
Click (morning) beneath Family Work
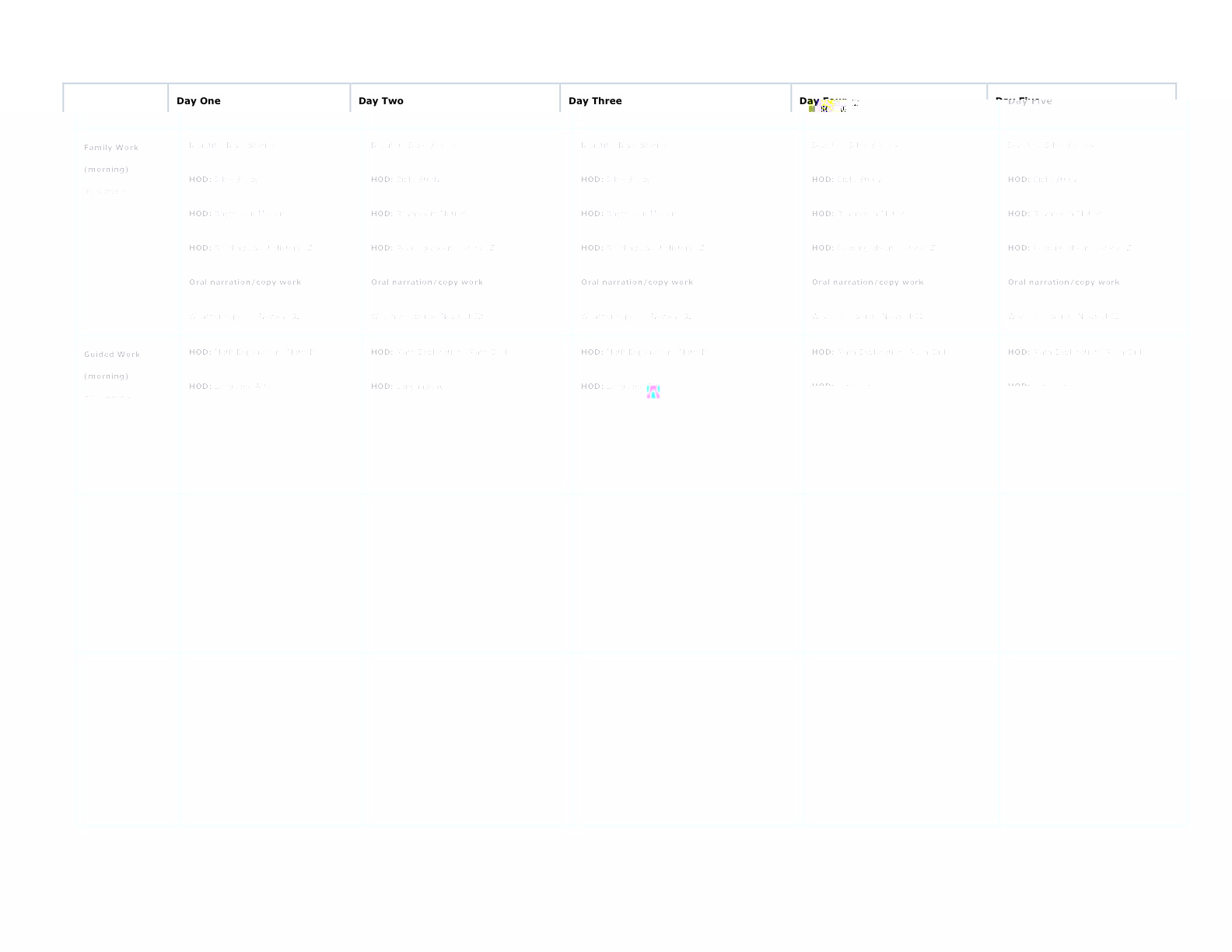click(x=107, y=170)
